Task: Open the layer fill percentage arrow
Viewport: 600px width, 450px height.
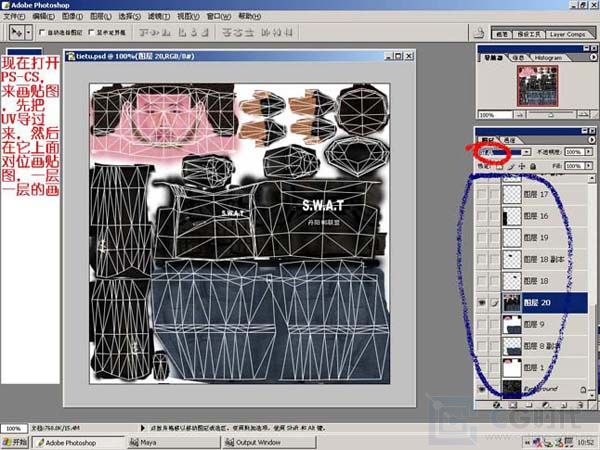Action: point(590,166)
